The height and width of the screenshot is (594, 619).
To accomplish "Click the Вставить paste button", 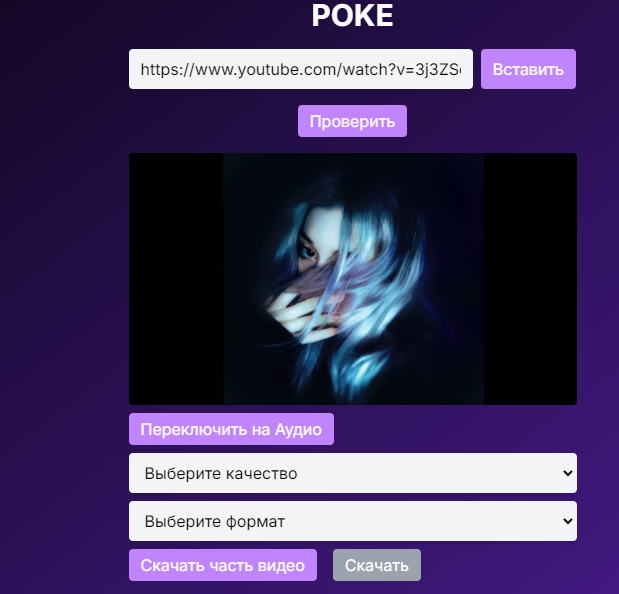I will click(x=528, y=69).
